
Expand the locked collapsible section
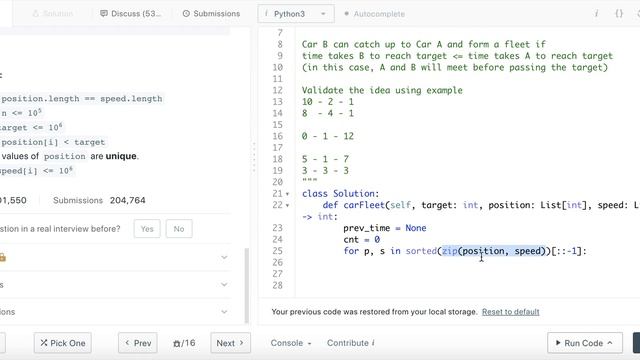(x=114, y=257)
